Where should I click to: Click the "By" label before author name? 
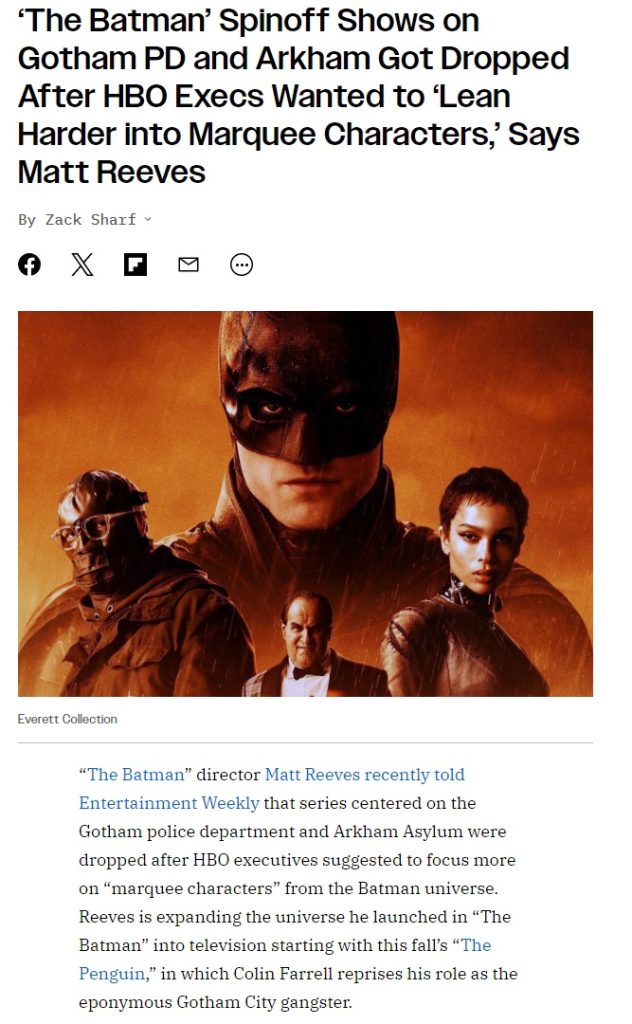[27, 219]
